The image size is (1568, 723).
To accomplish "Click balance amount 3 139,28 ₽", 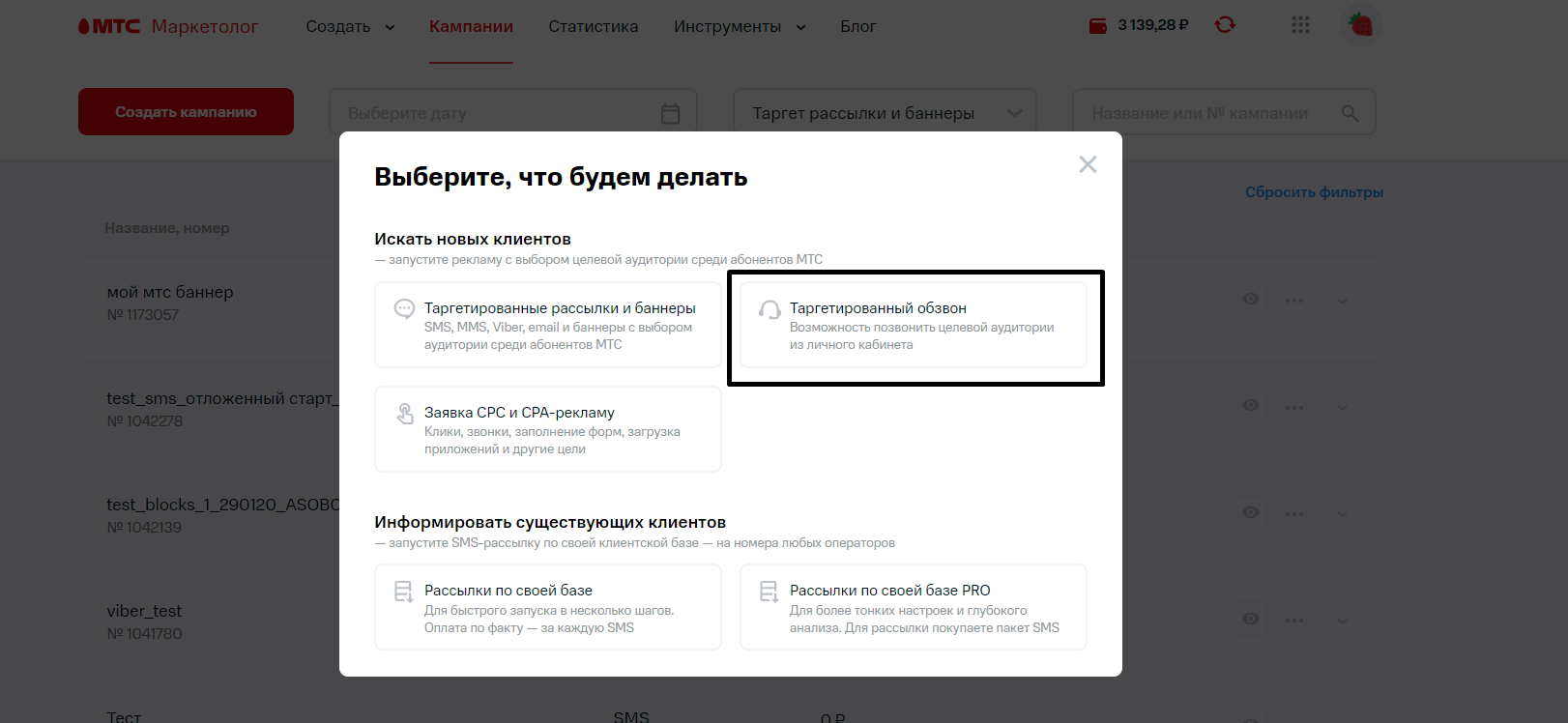I will (1153, 25).
